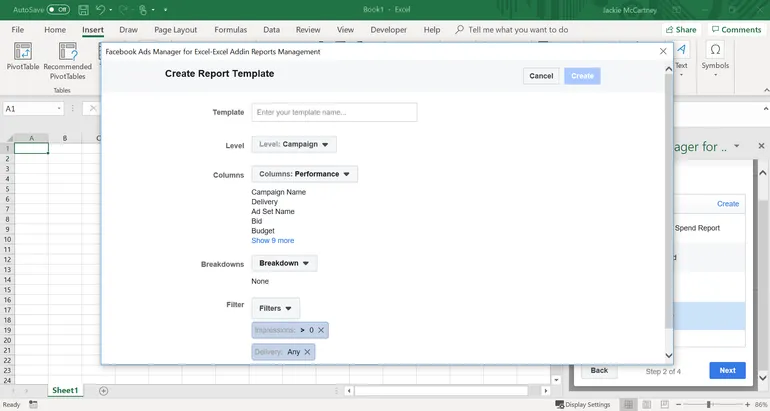Click the 'Show 9 more' link
The image size is (770, 411).
tap(272, 240)
